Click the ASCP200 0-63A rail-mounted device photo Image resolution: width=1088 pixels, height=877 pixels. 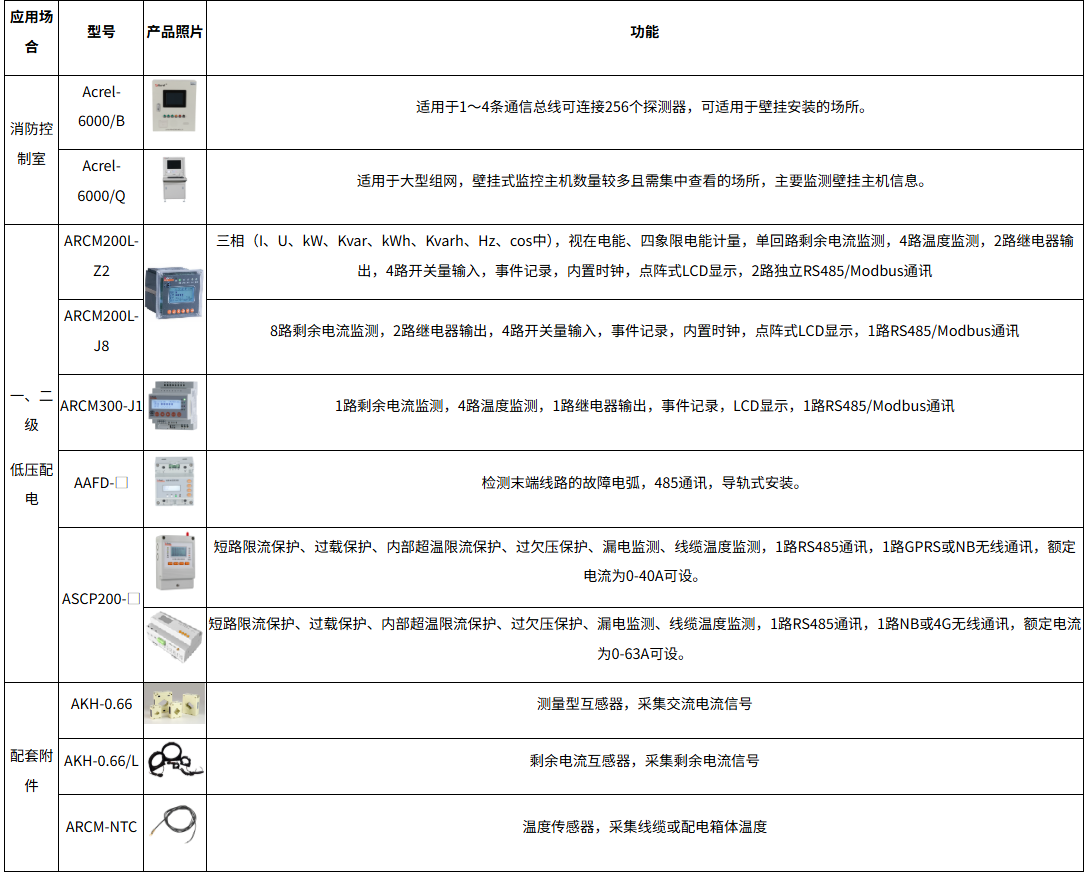[x=174, y=635]
